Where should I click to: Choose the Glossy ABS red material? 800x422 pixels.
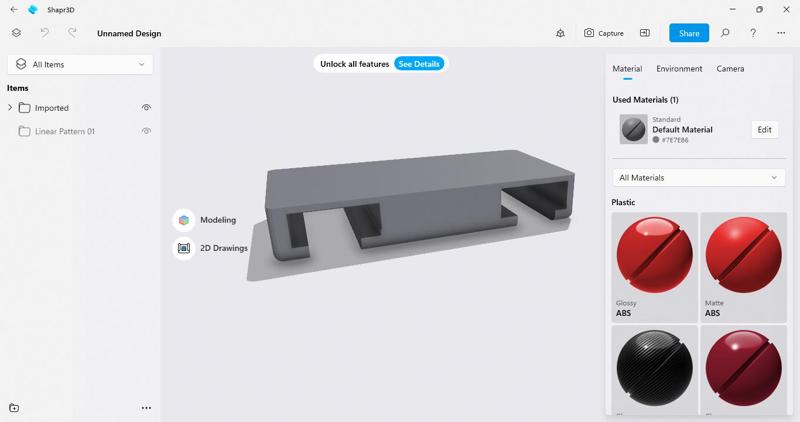pyautogui.click(x=655, y=267)
